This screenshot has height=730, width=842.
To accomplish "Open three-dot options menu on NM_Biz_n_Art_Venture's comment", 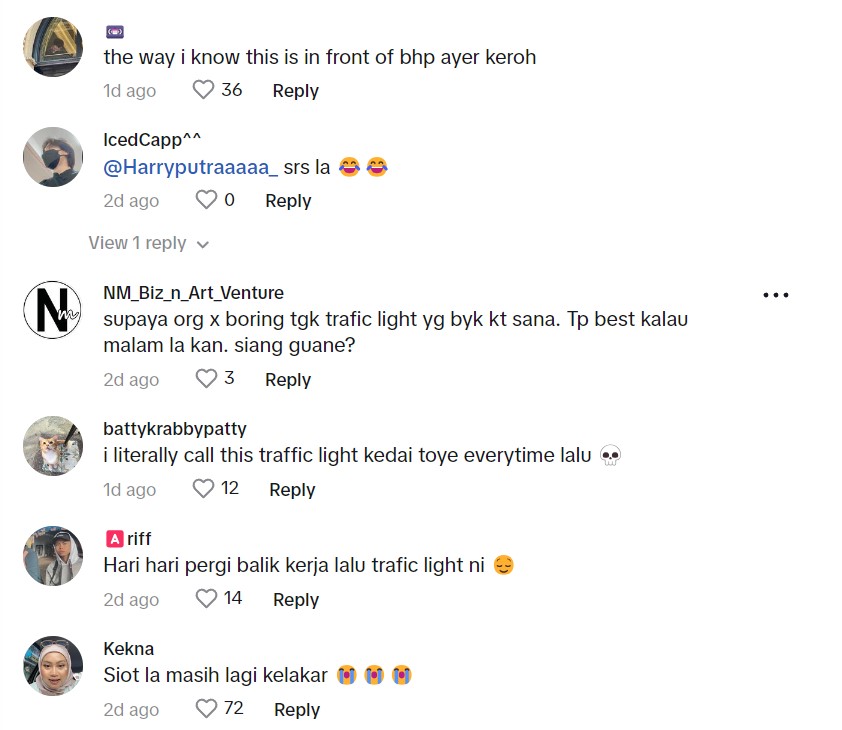I will [x=776, y=295].
